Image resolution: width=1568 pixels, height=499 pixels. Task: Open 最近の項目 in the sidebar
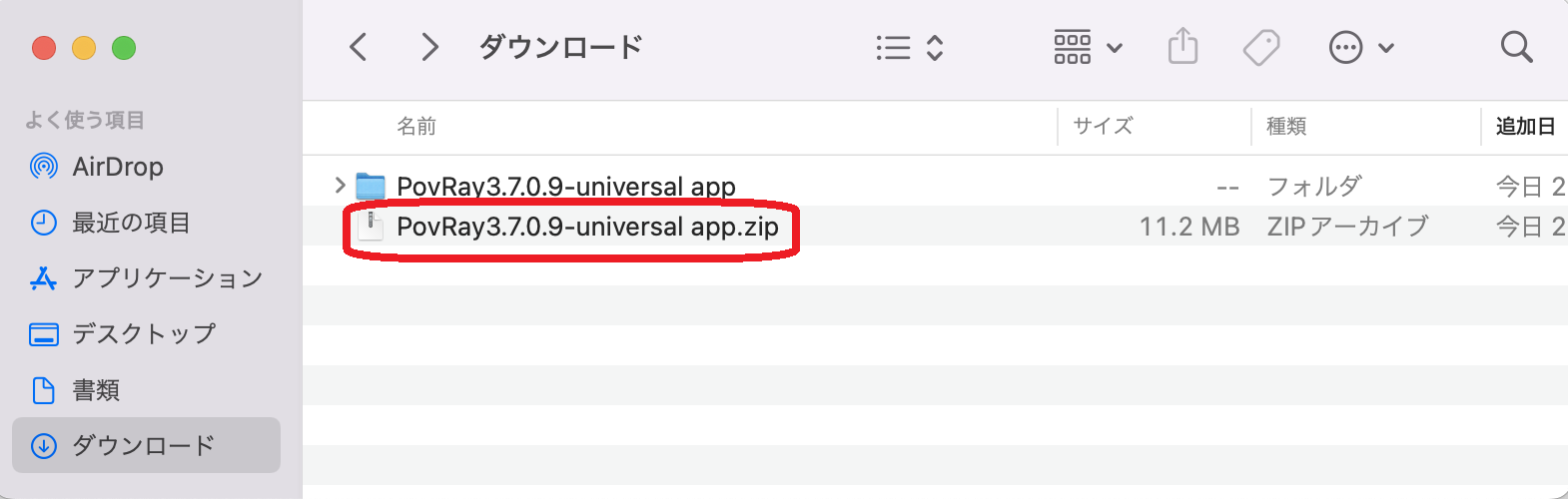pos(130,223)
